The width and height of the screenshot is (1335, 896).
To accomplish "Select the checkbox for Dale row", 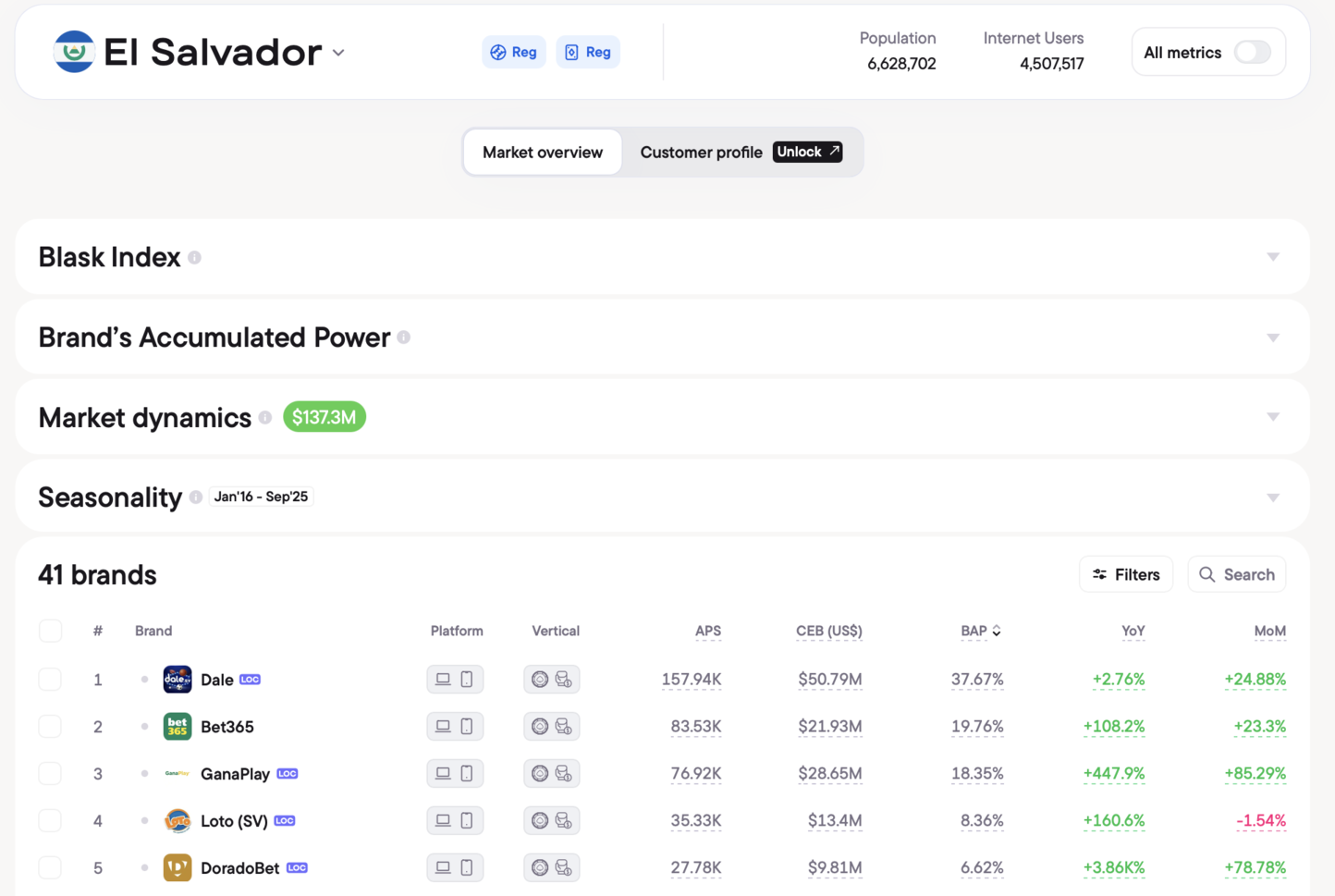I will coord(50,680).
